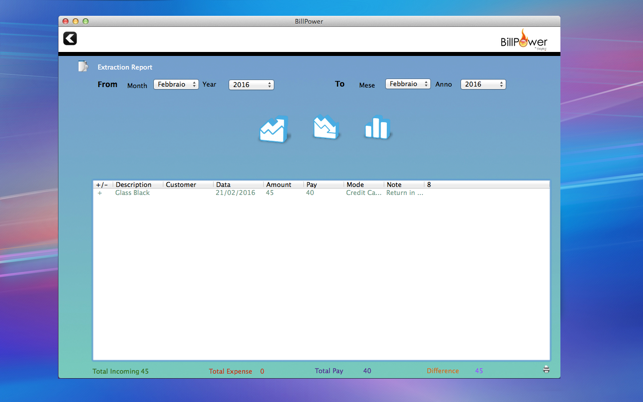Sort by Description column header
Viewport: 643px width, 402px height.
point(138,185)
